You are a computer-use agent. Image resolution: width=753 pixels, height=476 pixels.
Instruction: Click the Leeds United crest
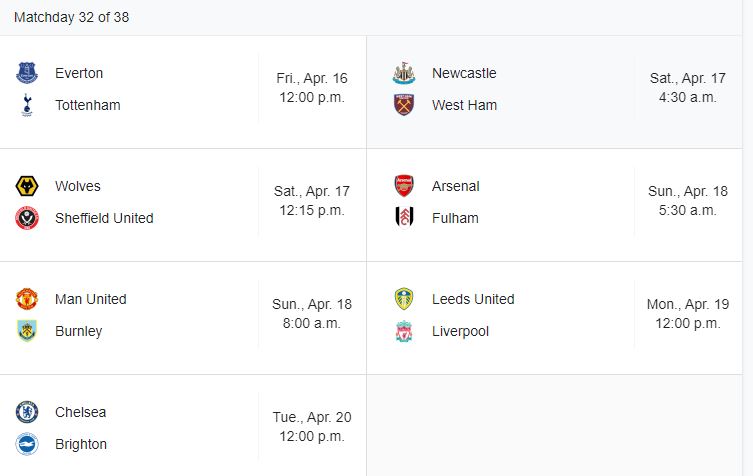coord(404,299)
